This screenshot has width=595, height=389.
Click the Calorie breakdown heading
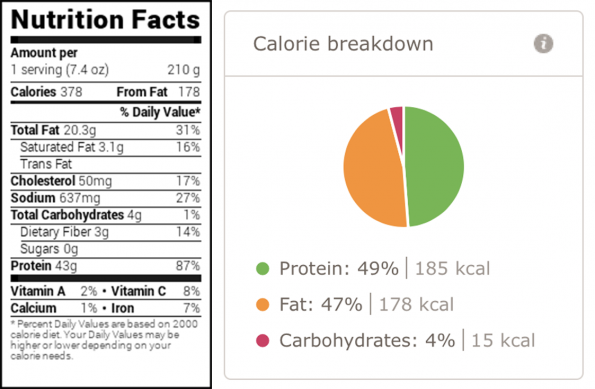point(343,44)
